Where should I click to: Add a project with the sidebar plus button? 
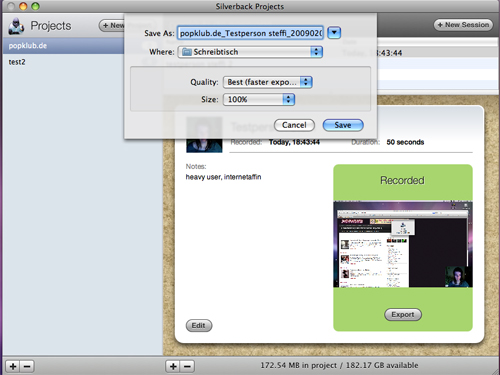(13, 367)
